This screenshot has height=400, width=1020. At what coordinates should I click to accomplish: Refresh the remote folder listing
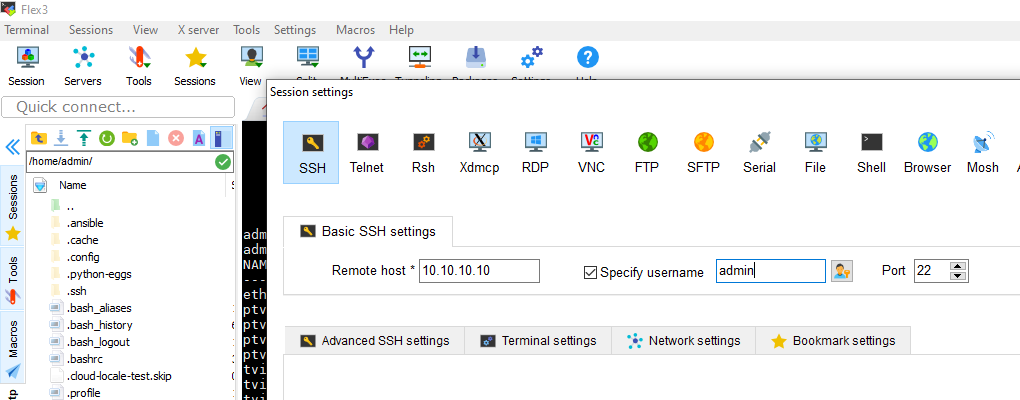[107, 138]
